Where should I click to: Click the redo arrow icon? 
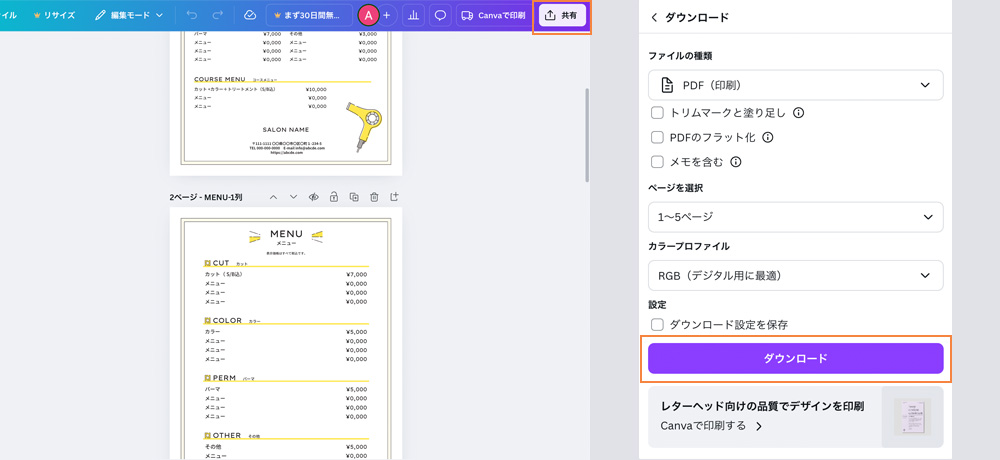pyautogui.click(x=218, y=16)
